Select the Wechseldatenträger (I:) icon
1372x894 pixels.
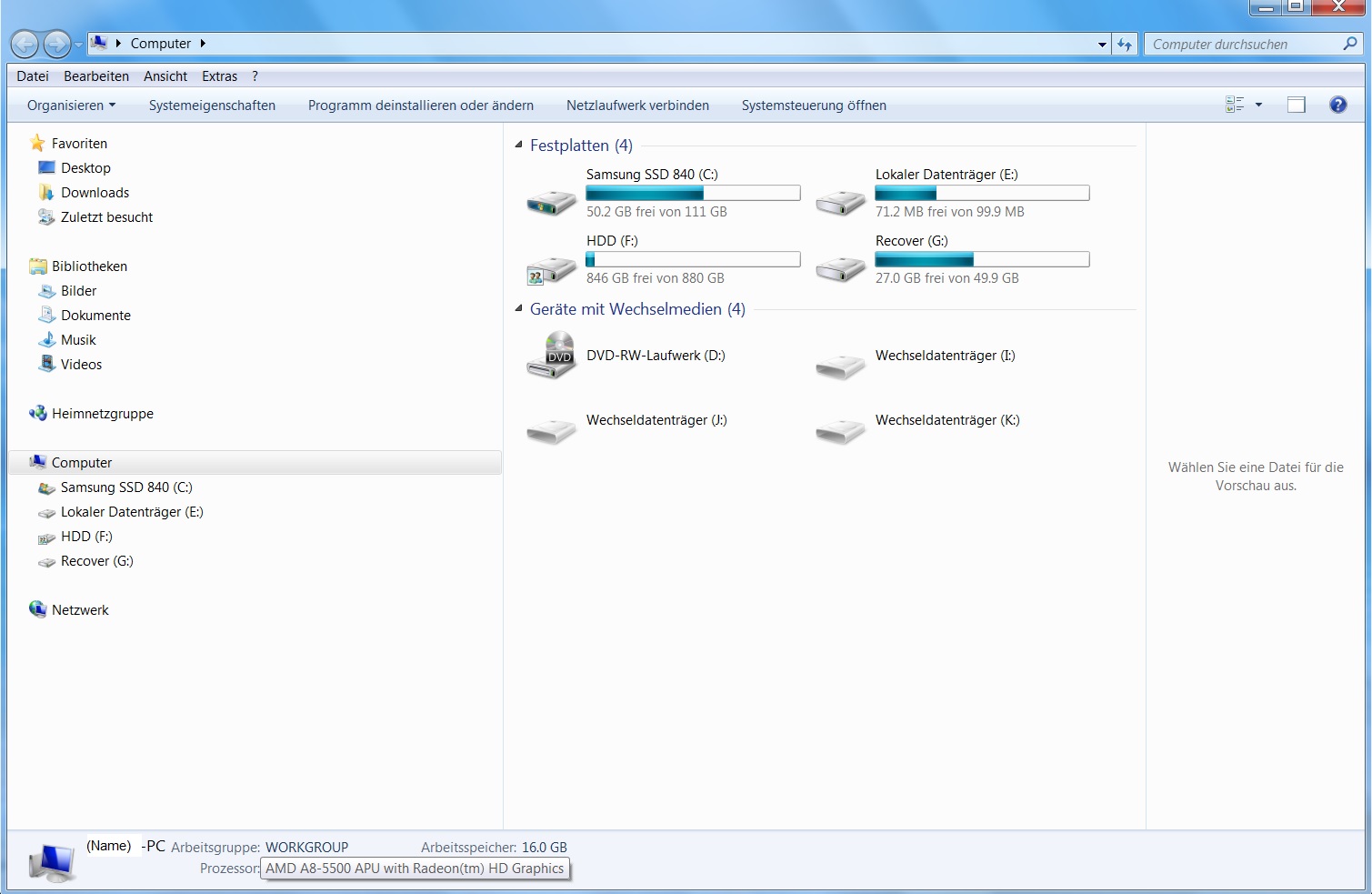click(841, 366)
